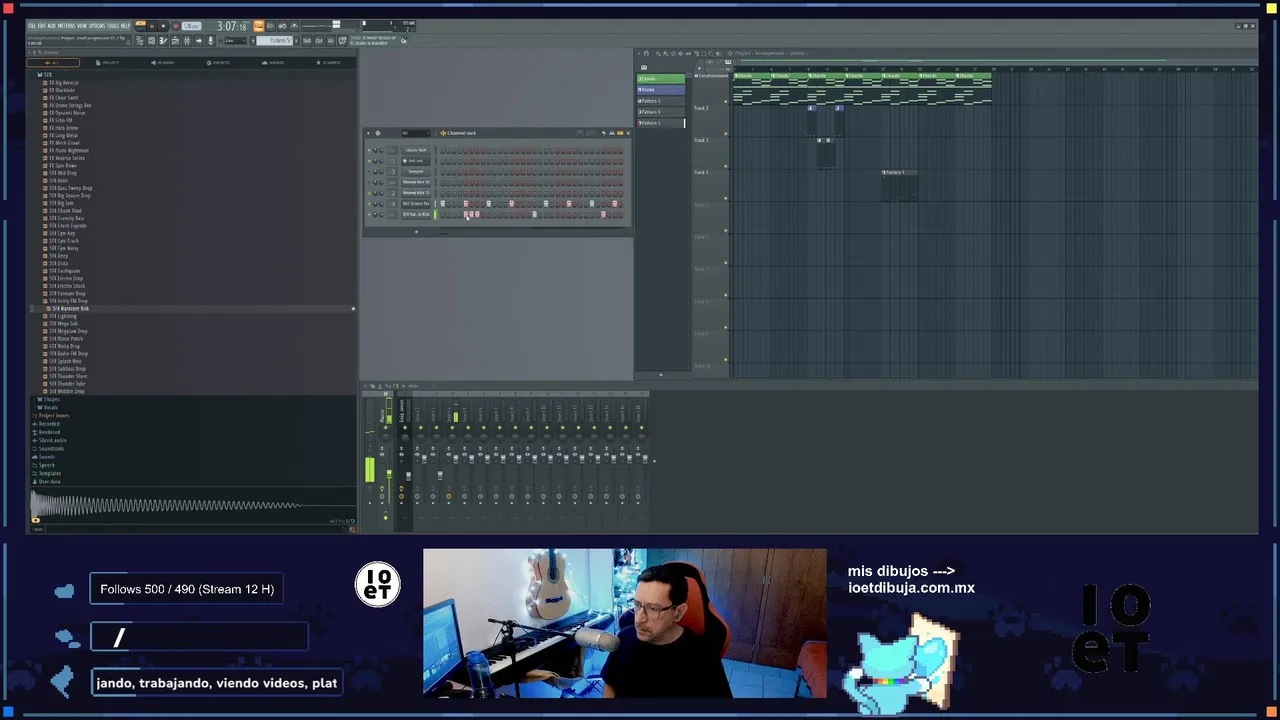
Task: Mute the Sampler channel LED
Action: tap(369, 172)
